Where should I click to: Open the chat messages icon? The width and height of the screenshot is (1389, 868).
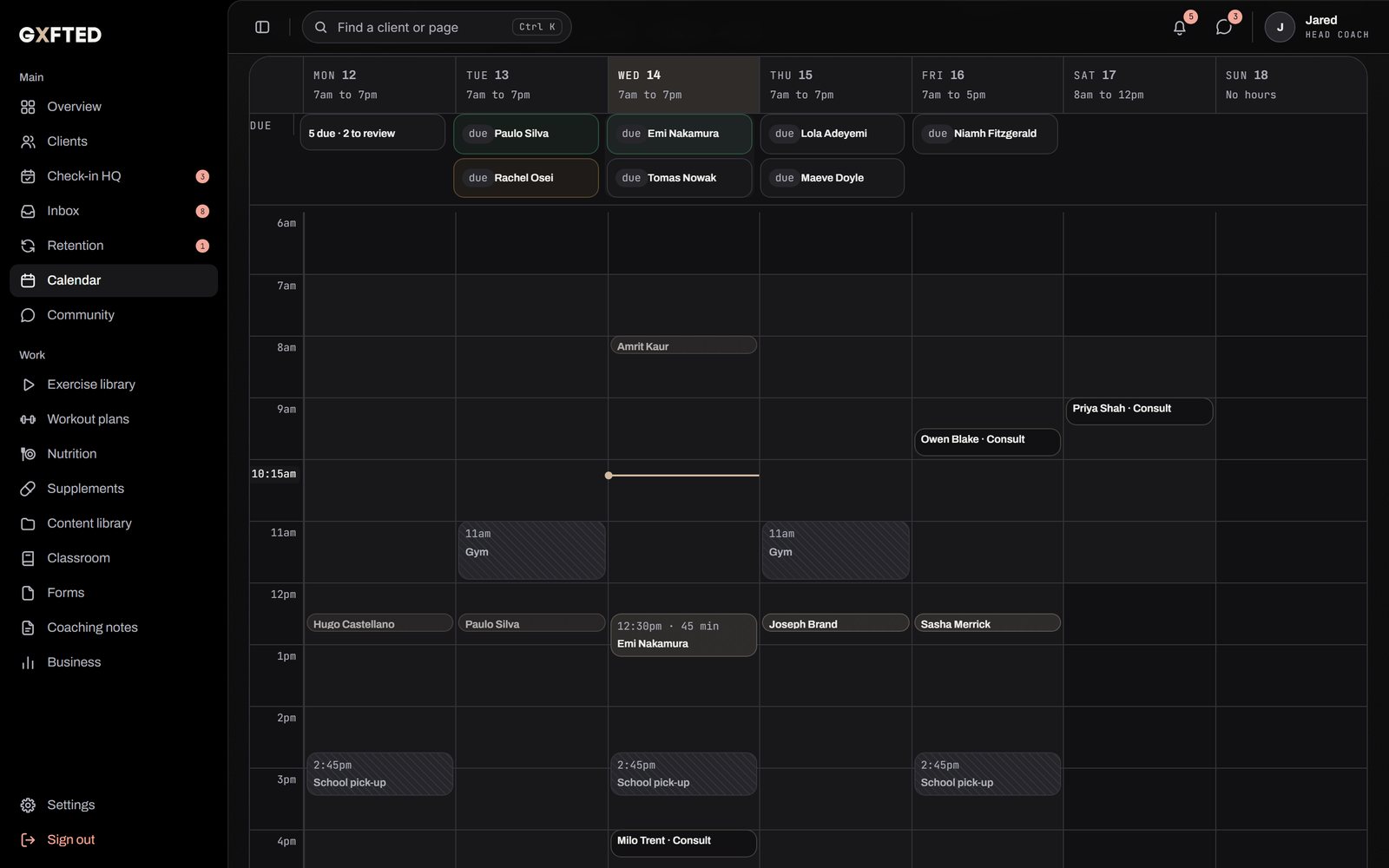point(1224,27)
